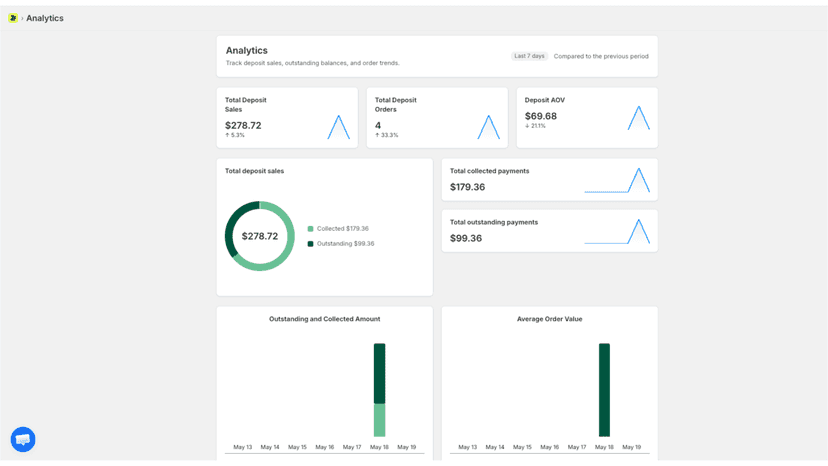Click the $179.36 collected payments value
Screen dimensions: 828x466
[467, 187]
